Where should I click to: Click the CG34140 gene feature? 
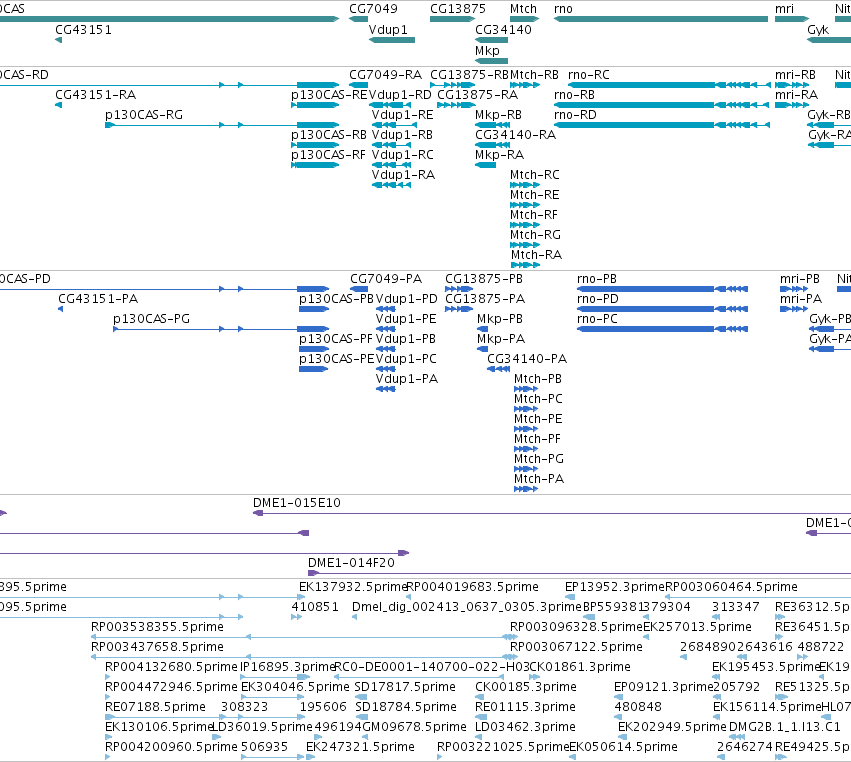coord(491,40)
